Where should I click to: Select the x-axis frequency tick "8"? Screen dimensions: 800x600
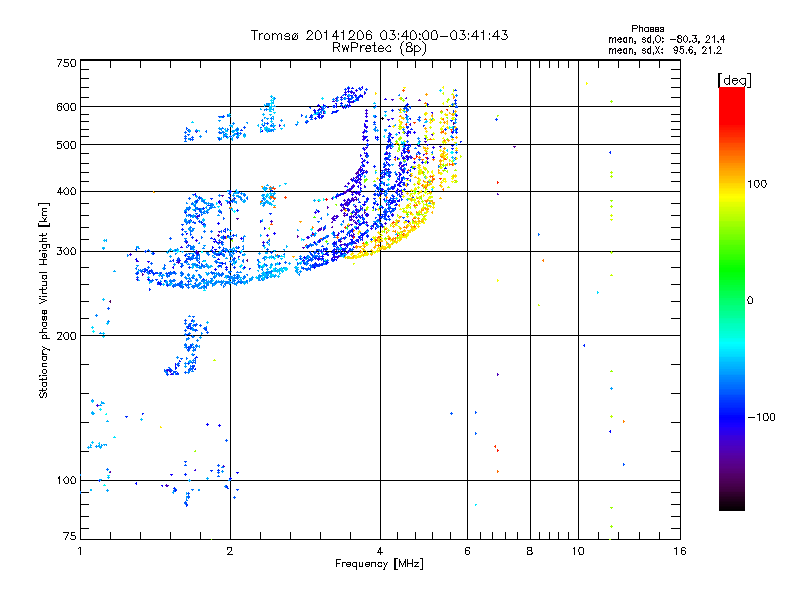[x=530, y=551]
